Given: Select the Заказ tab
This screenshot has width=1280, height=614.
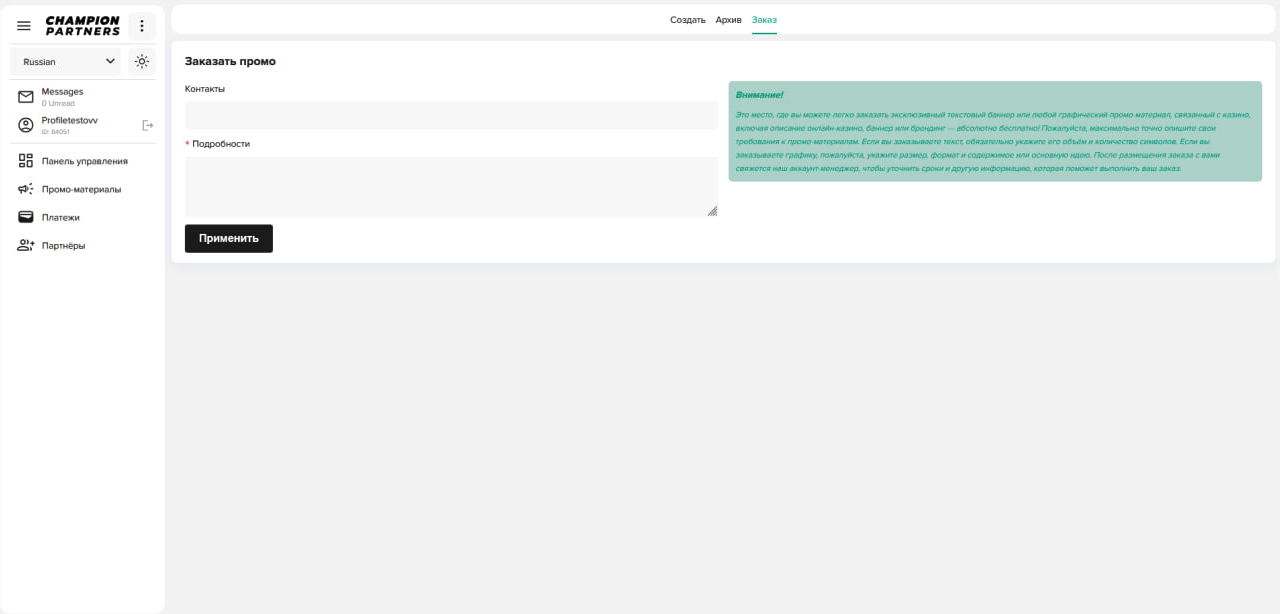Looking at the screenshot, I should click(764, 20).
